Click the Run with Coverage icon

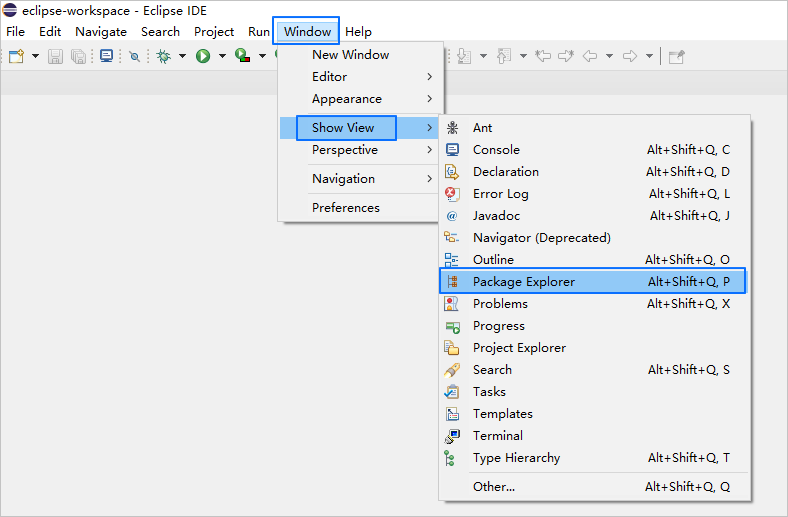242,56
